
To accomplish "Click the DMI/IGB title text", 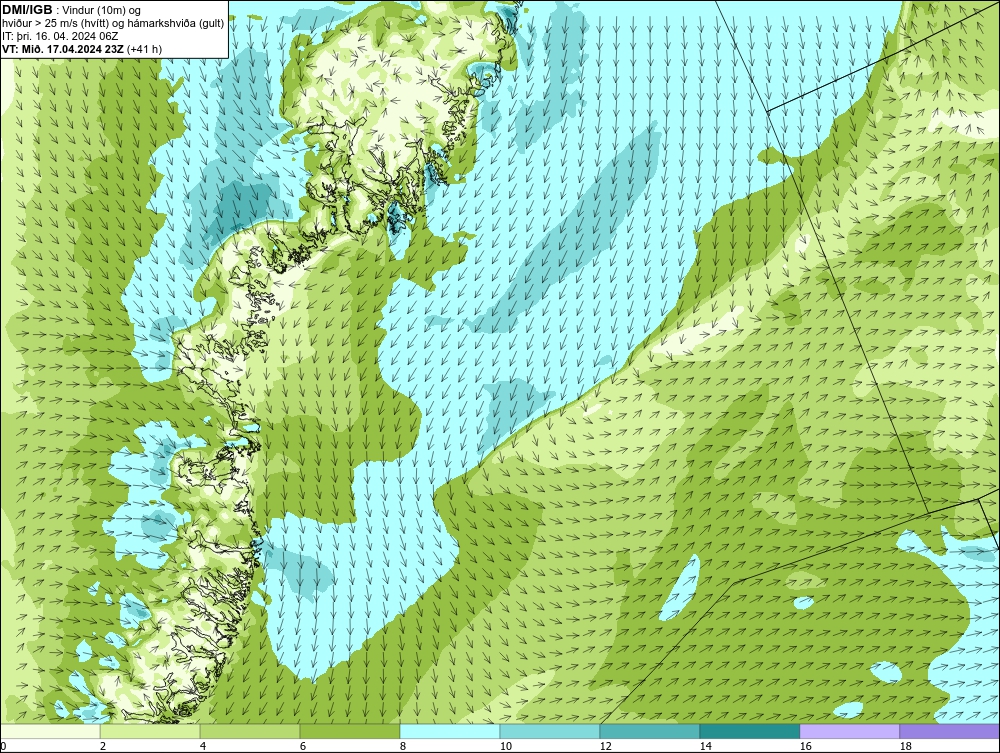I will coord(27,10).
